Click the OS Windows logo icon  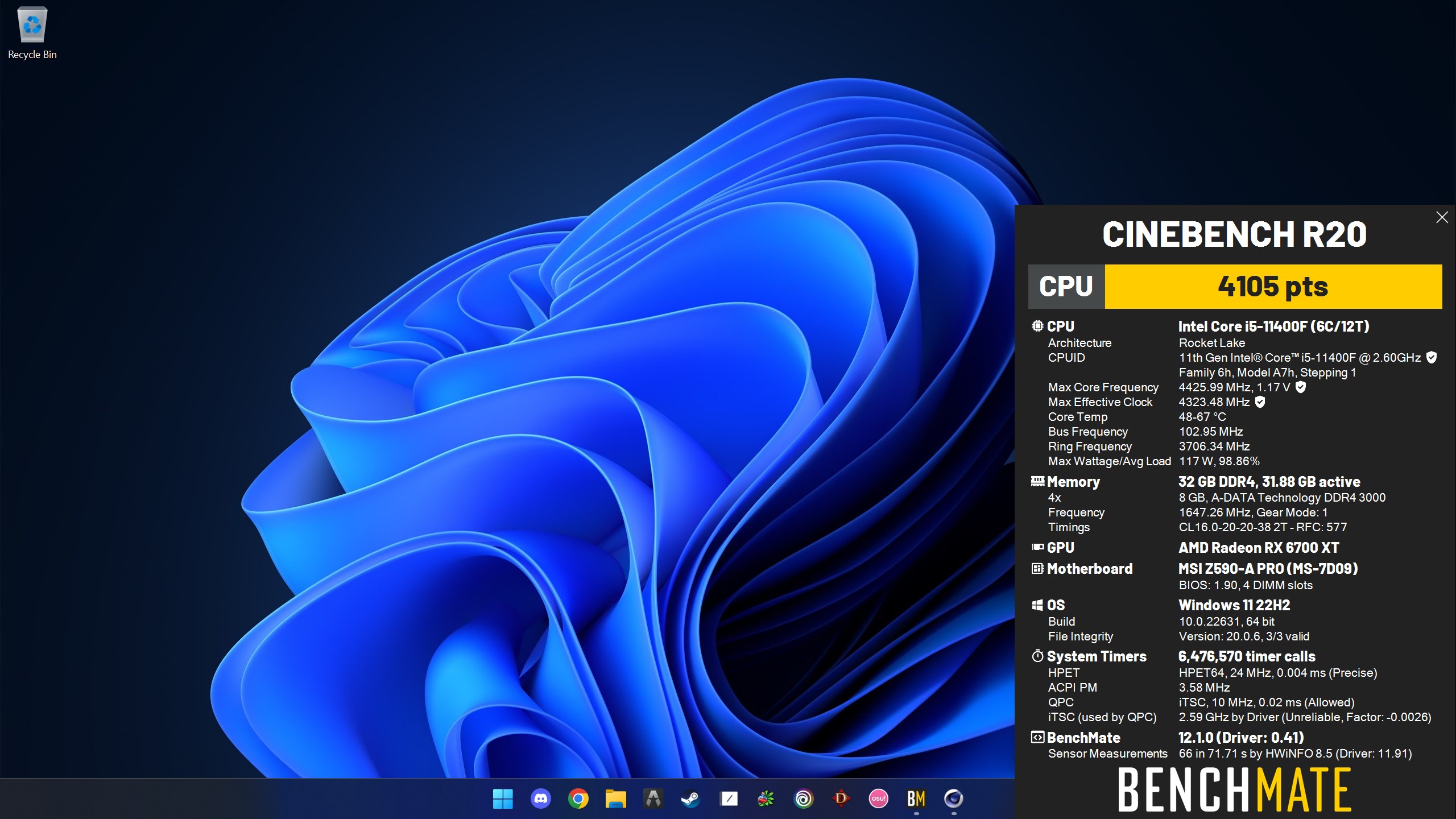(1037, 605)
